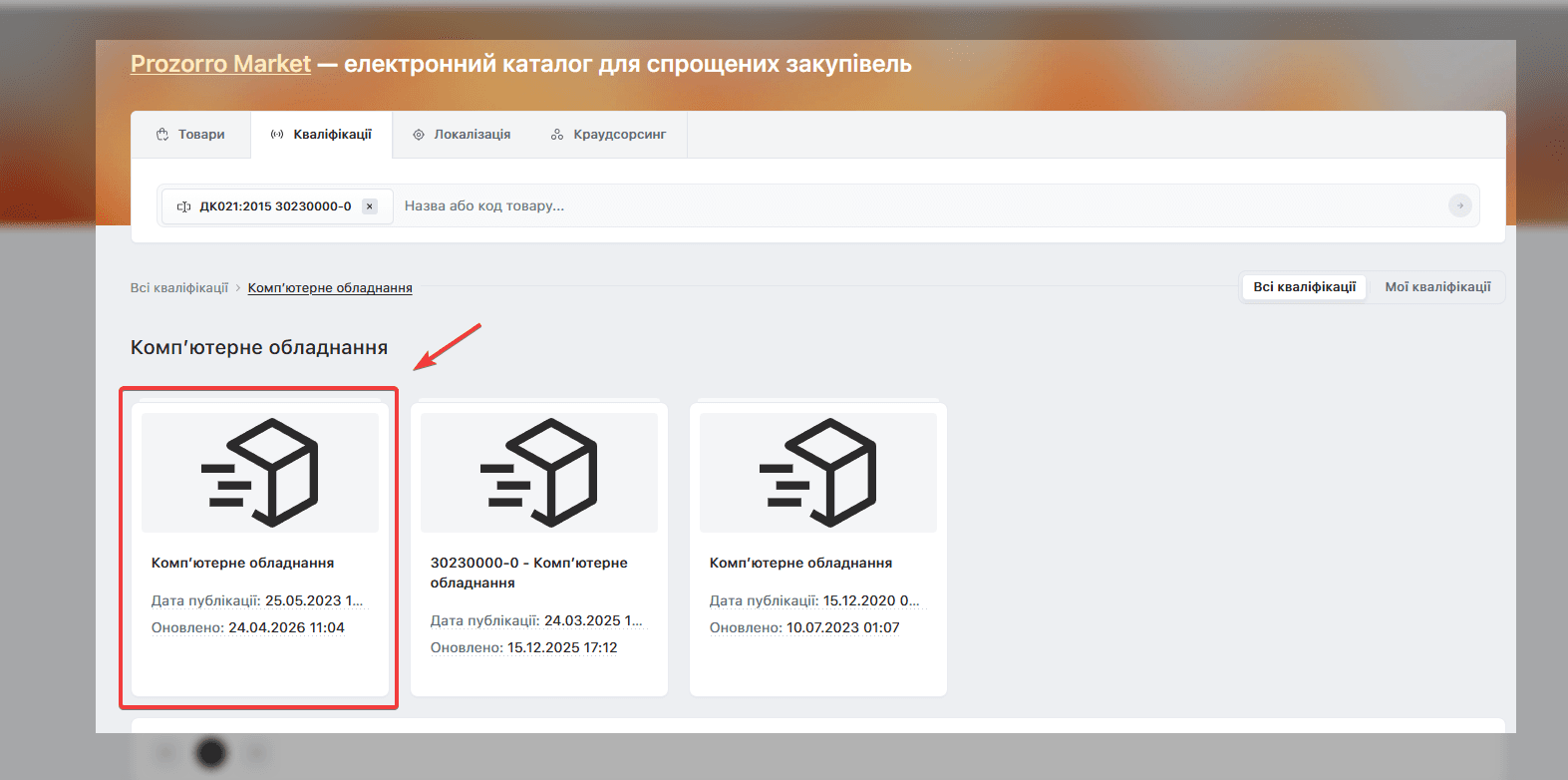Click the title of the card updated 24.04.2026
Image resolution: width=1568 pixels, height=780 pixels.
click(x=243, y=564)
